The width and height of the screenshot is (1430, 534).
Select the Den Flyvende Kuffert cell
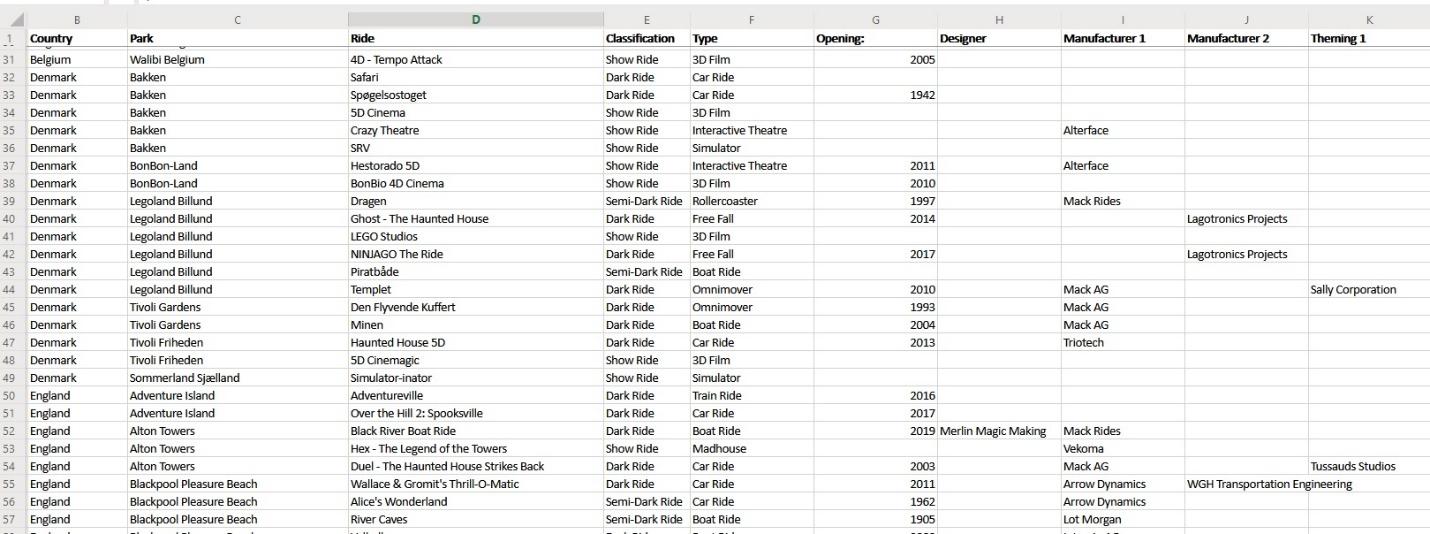476,307
